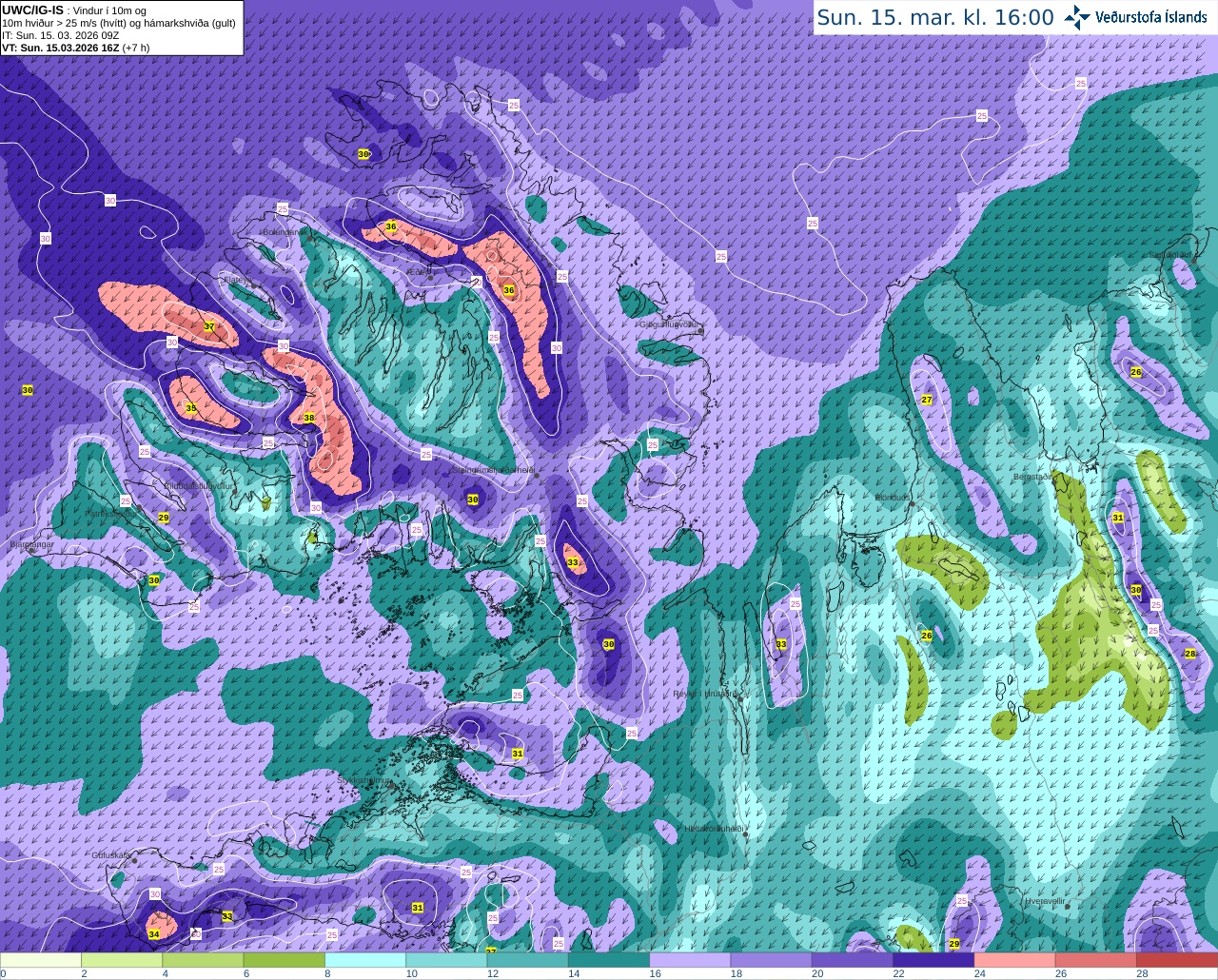Pick the lavender 16–18 legend swatch
1218x980 pixels.
point(690,960)
